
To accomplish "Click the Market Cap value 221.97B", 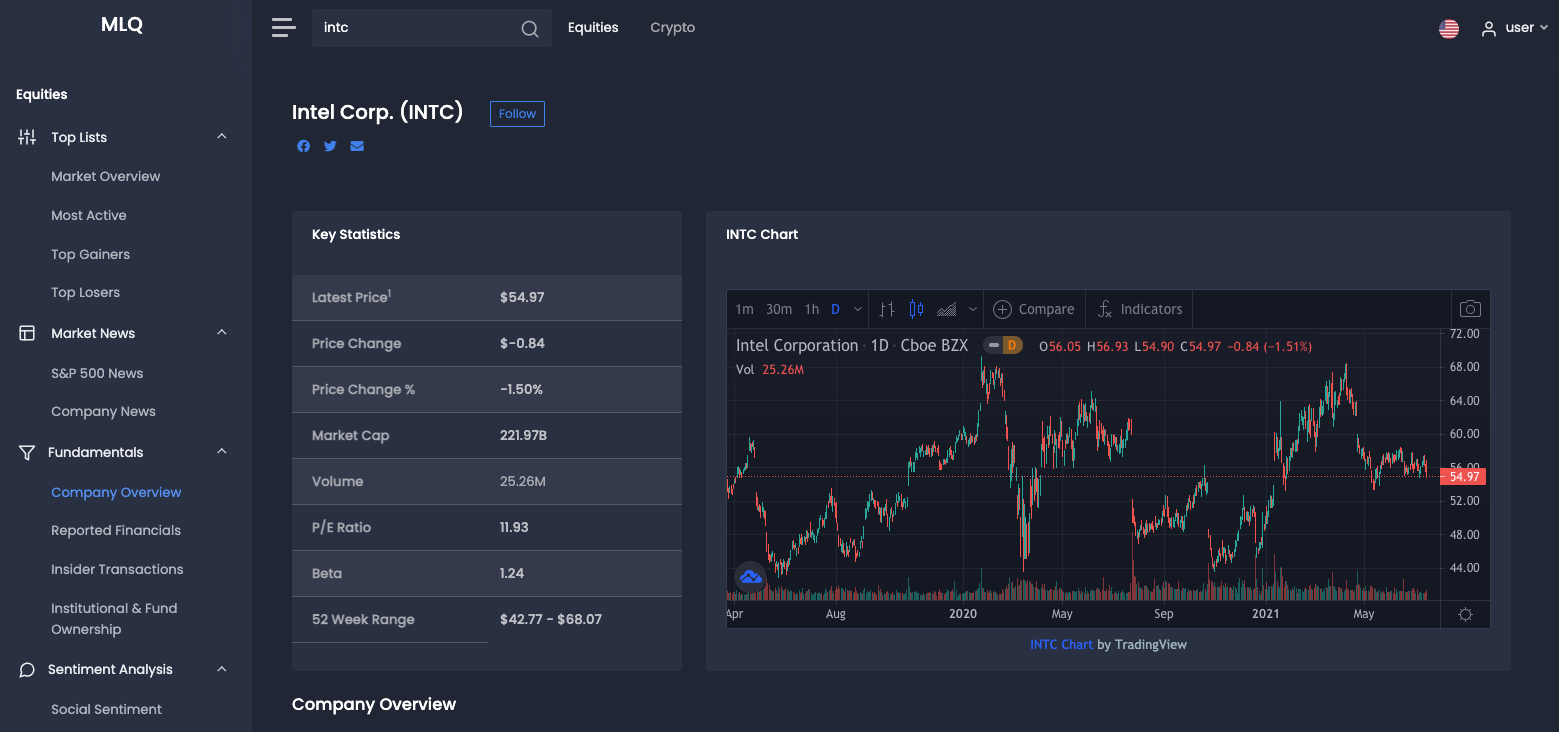I will pos(523,435).
